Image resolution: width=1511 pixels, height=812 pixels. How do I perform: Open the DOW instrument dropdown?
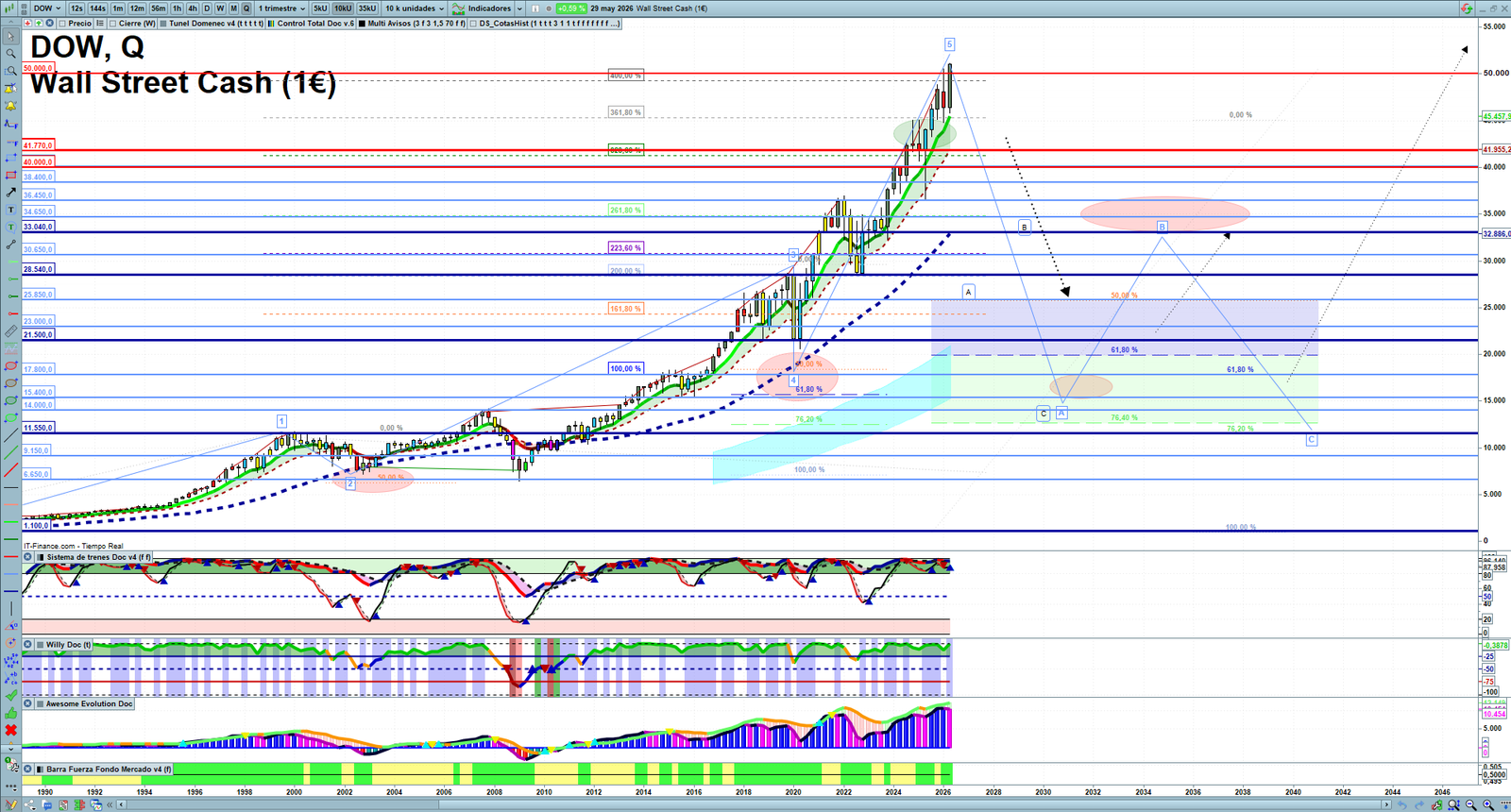pyautogui.click(x=47, y=8)
